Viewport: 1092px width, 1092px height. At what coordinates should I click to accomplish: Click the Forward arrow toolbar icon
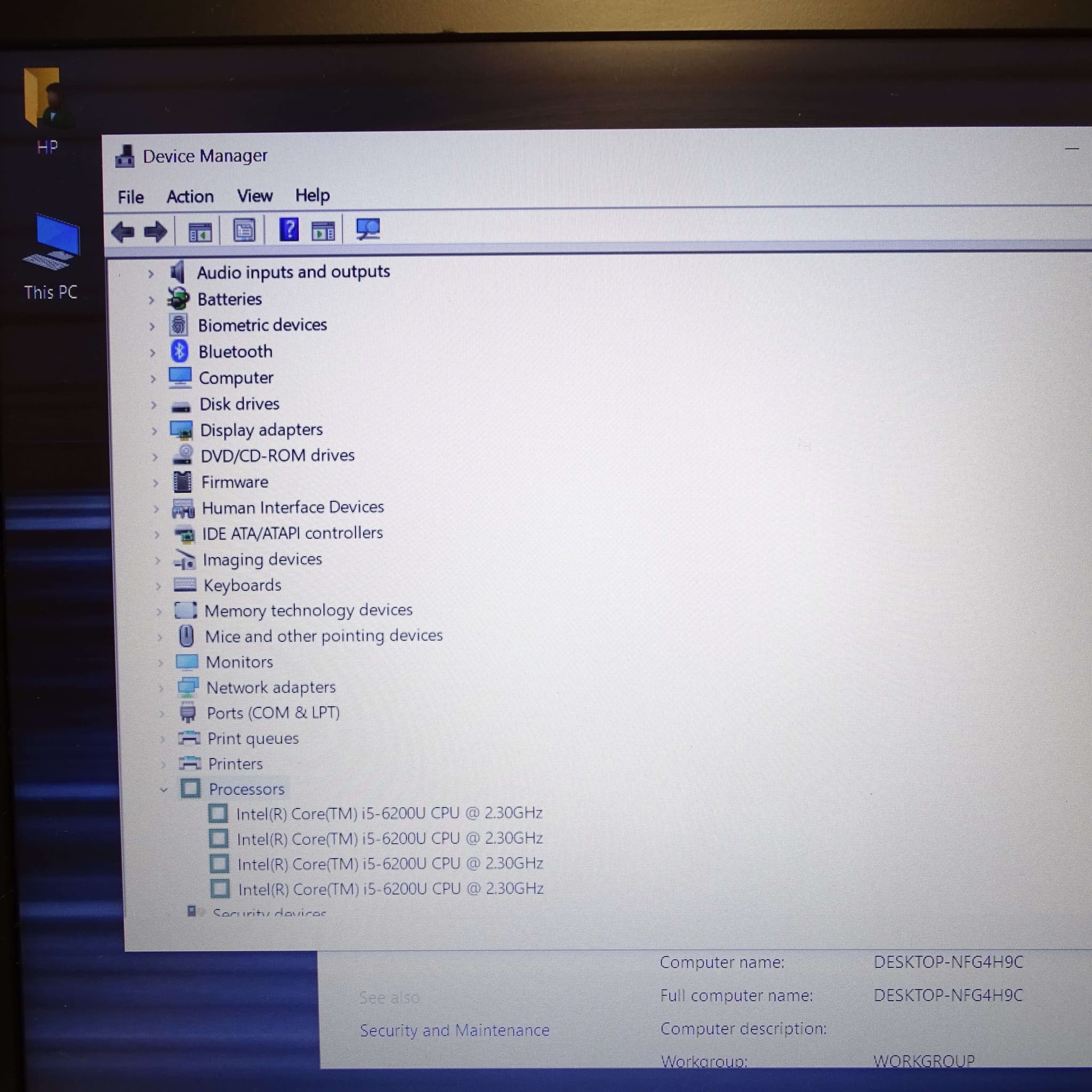click(x=156, y=232)
